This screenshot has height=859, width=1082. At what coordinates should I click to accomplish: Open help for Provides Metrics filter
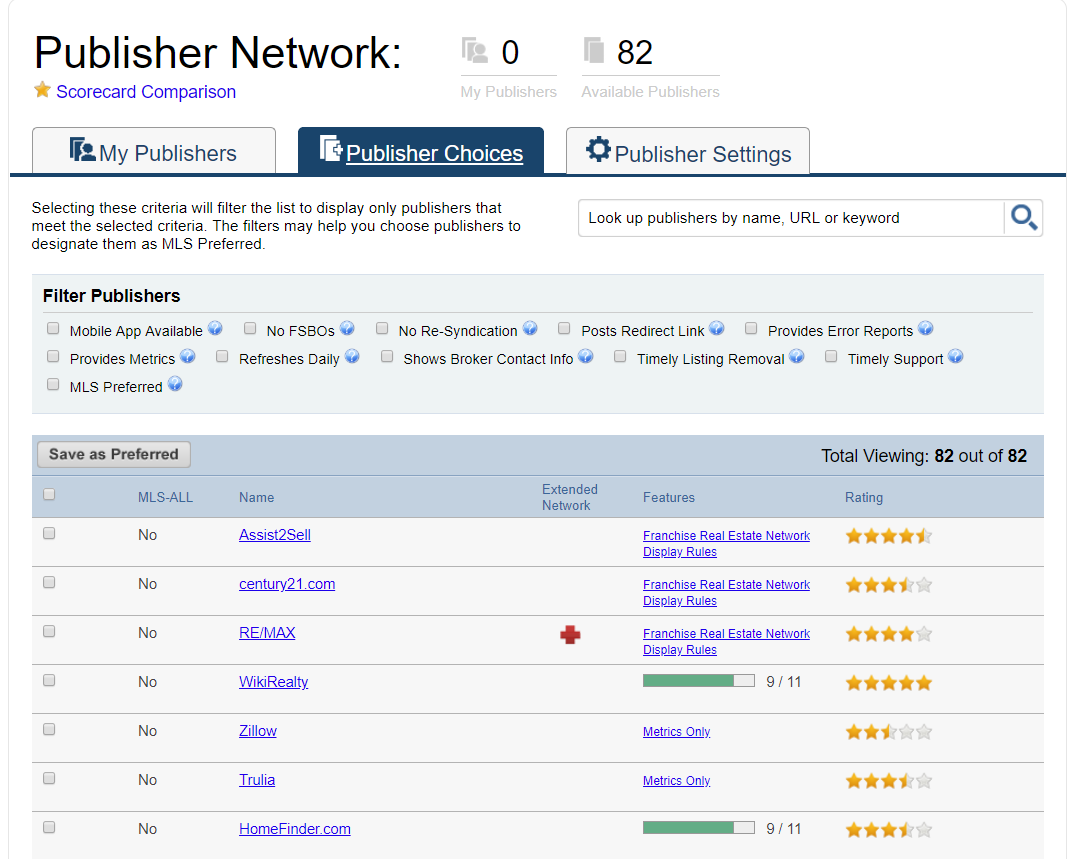click(x=188, y=357)
